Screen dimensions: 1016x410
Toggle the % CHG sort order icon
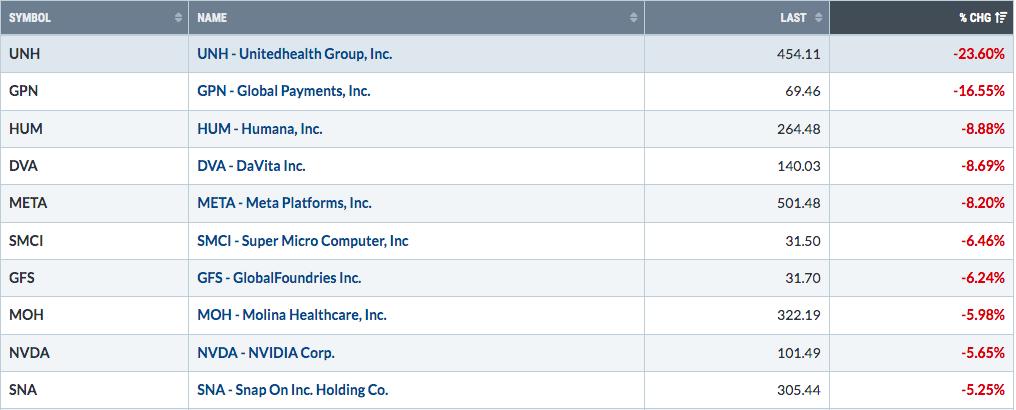coord(1000,17)
